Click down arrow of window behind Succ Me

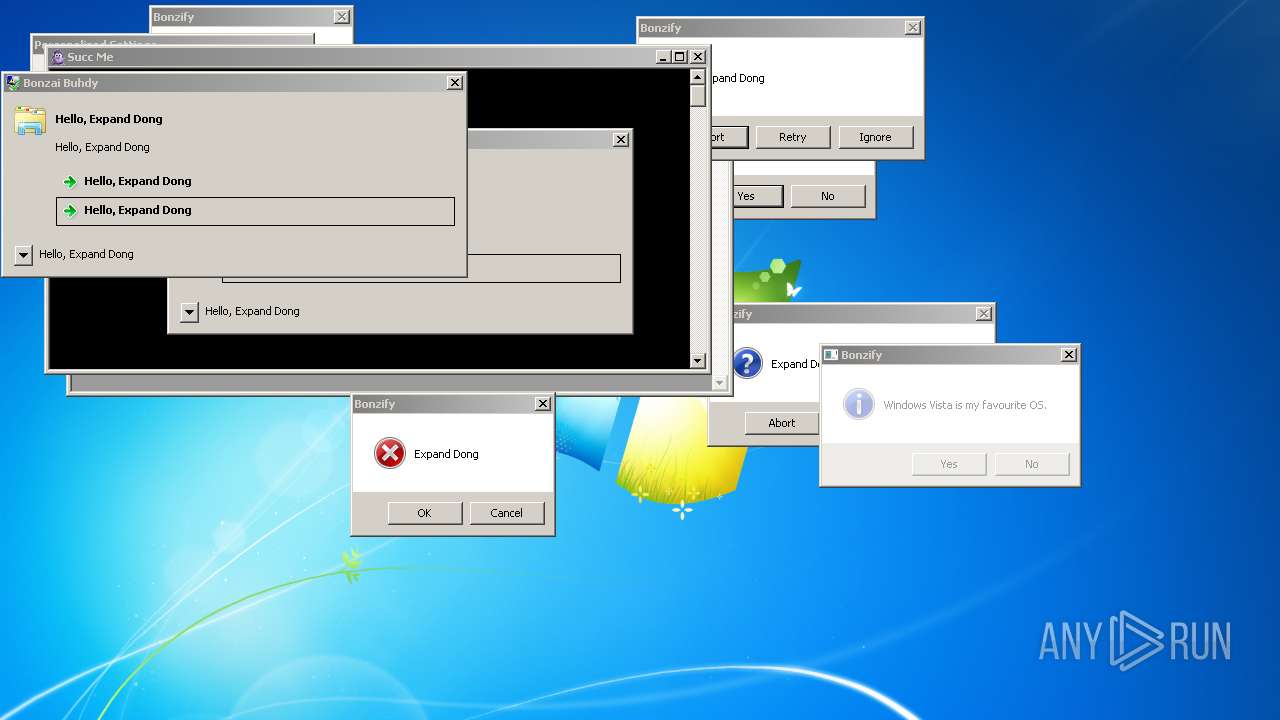[x=719, y=383]
